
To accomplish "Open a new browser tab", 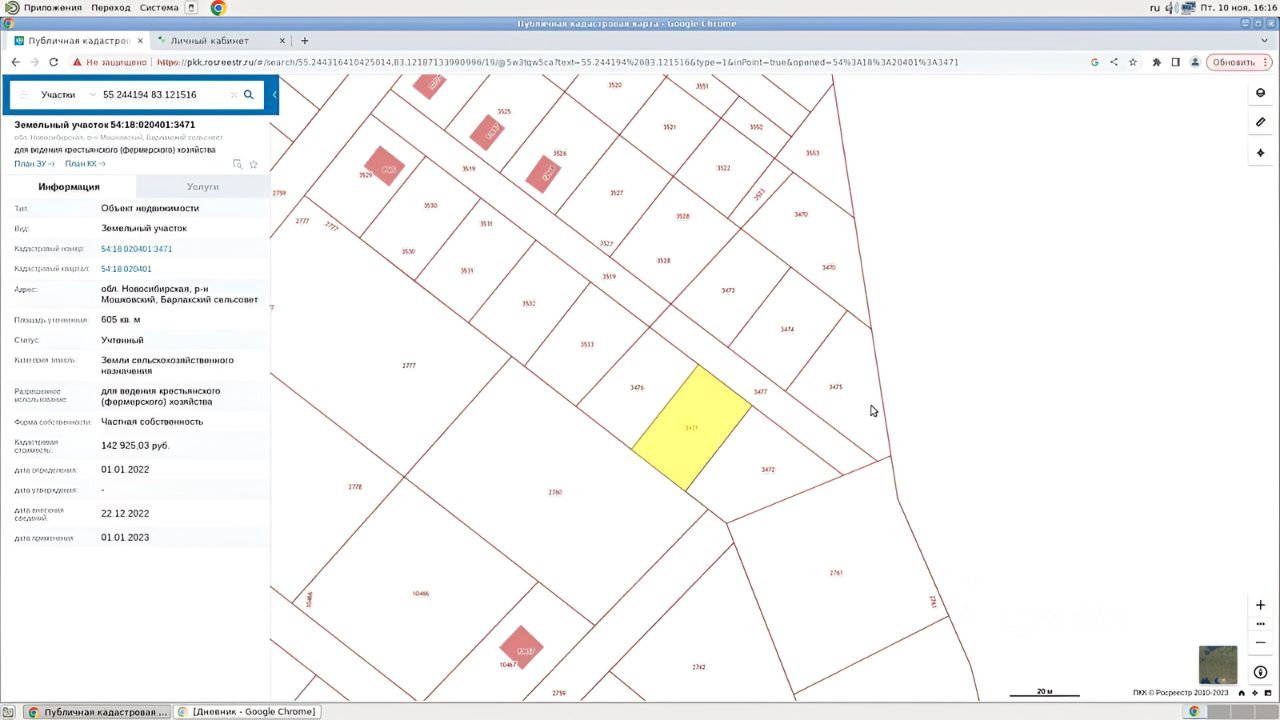I will pos(305,41).
